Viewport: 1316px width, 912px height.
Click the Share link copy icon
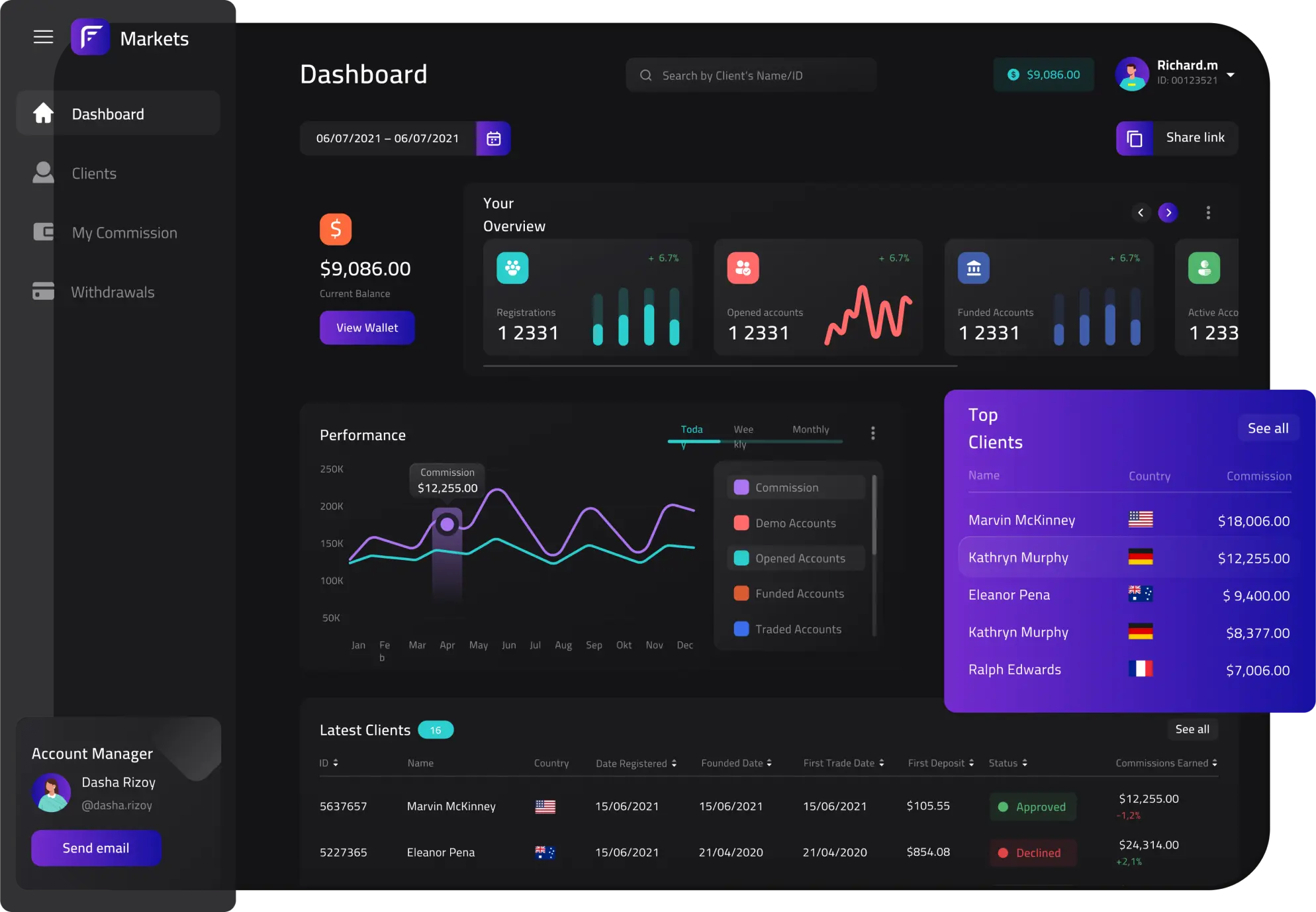(1135, 138)
